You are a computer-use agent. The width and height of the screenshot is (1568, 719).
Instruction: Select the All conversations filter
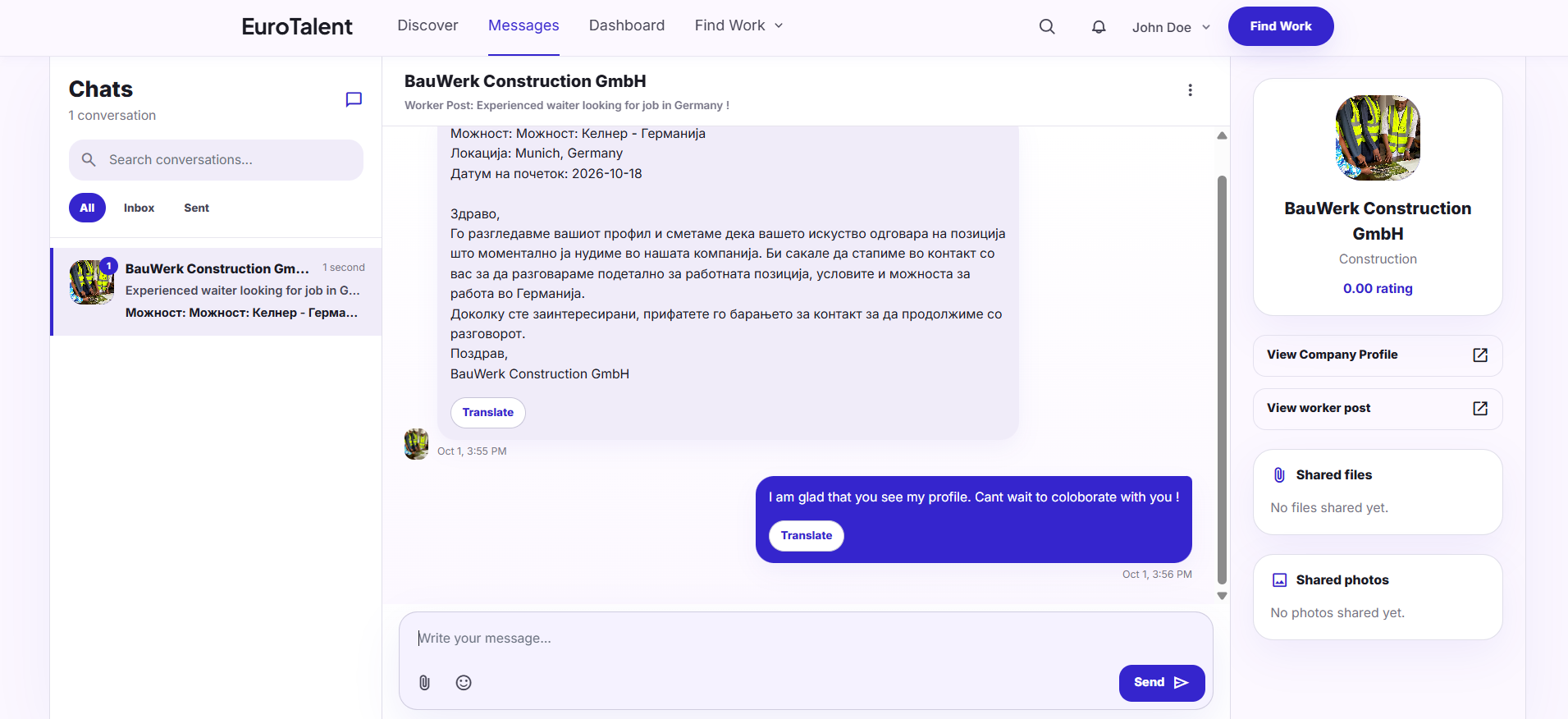point(87,208)
